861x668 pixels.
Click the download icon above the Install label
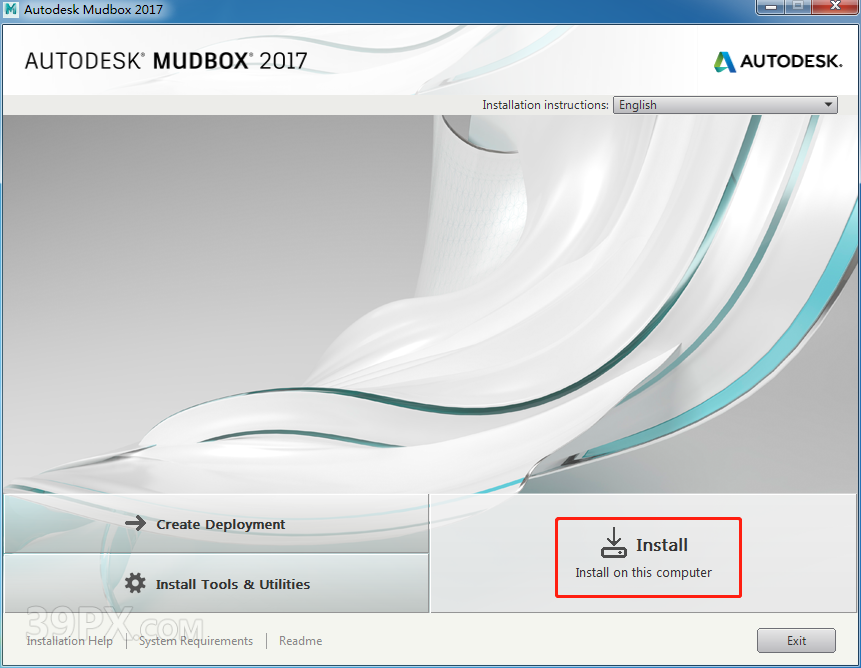pyautogui.click(x=614, y=542)
